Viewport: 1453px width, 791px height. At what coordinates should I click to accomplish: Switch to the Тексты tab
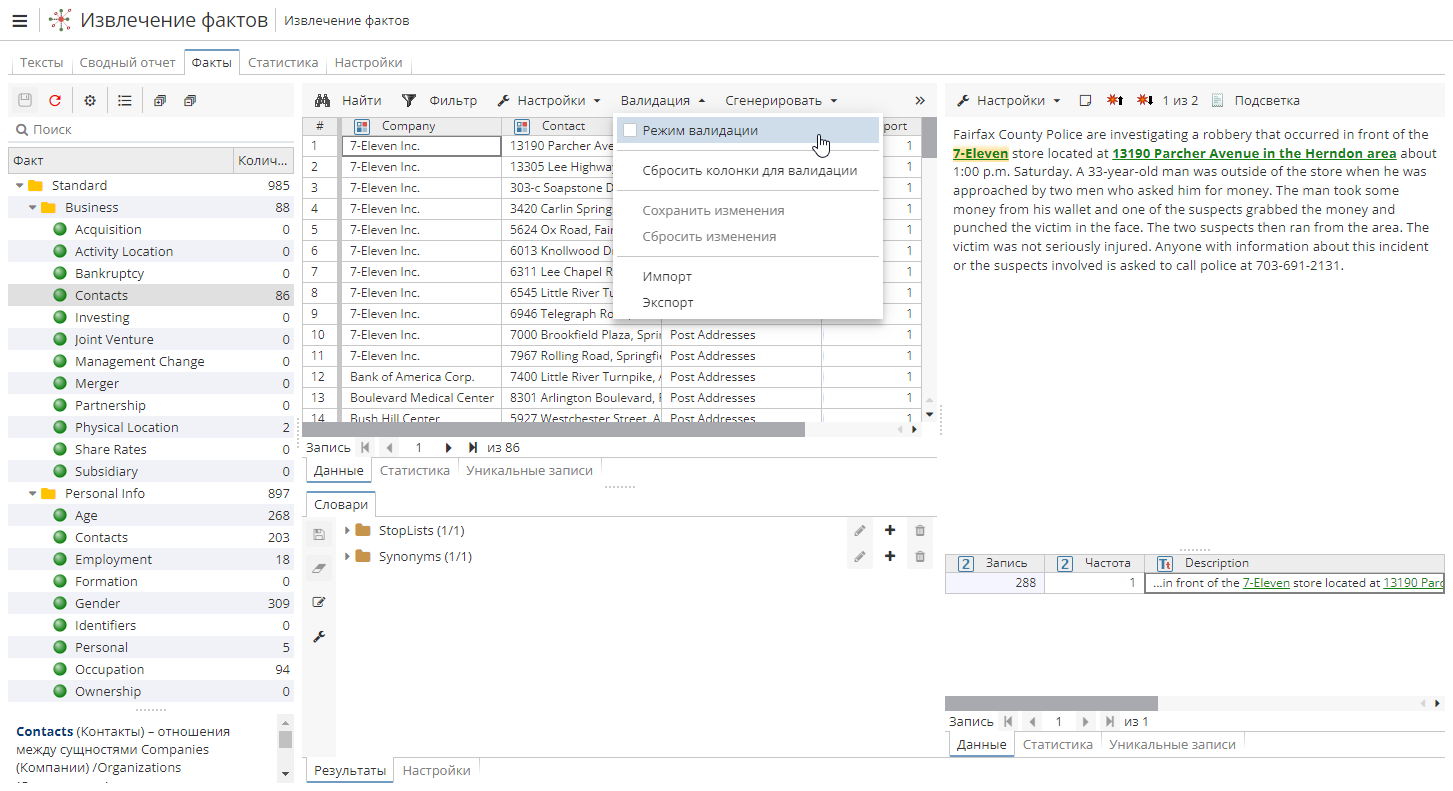click(41, 63)
